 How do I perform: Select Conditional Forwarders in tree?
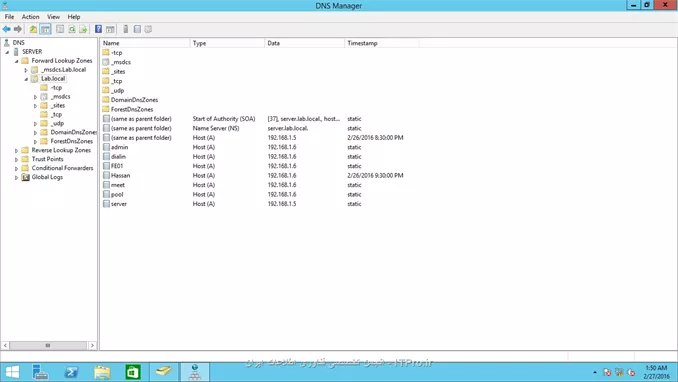(x=62, y=168)
